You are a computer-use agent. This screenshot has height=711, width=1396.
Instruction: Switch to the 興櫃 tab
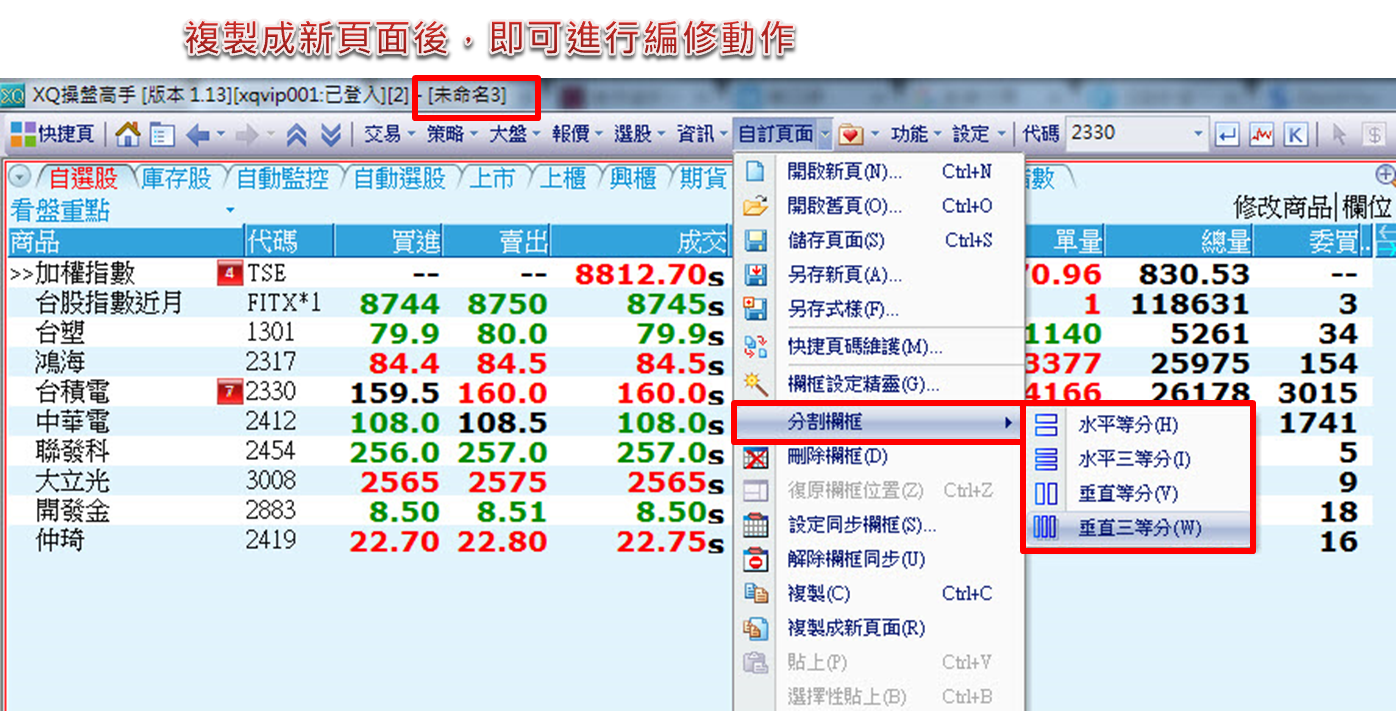tap(633, 178)
